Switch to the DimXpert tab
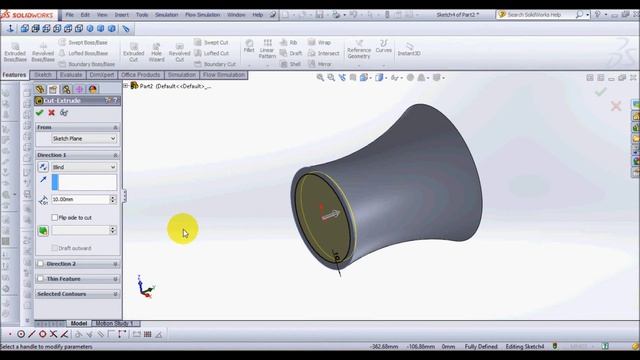This screenshot has width=640, height=360. 102,75
